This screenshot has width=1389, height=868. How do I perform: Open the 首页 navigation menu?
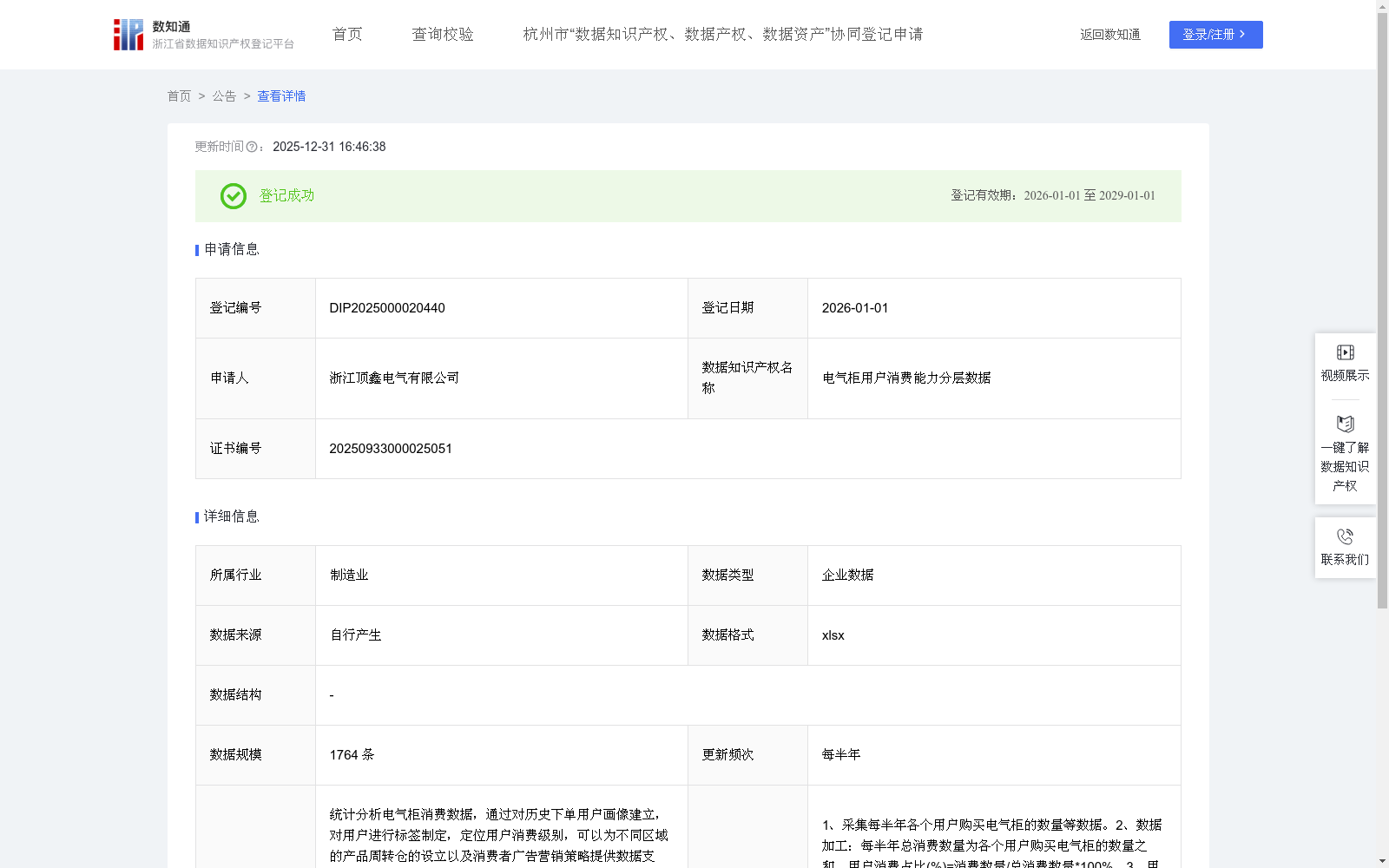pyautogui.click(x=347, y=34)
